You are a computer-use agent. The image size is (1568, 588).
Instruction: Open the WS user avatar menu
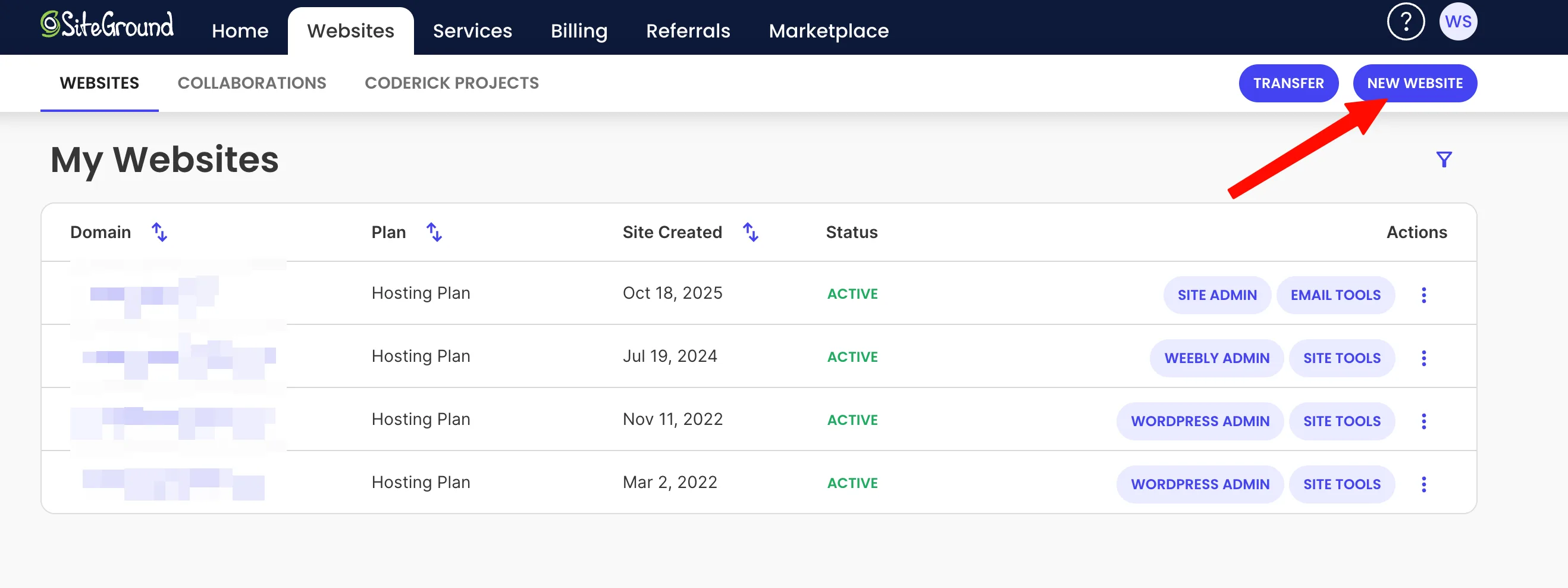[x=1458, y=22]
